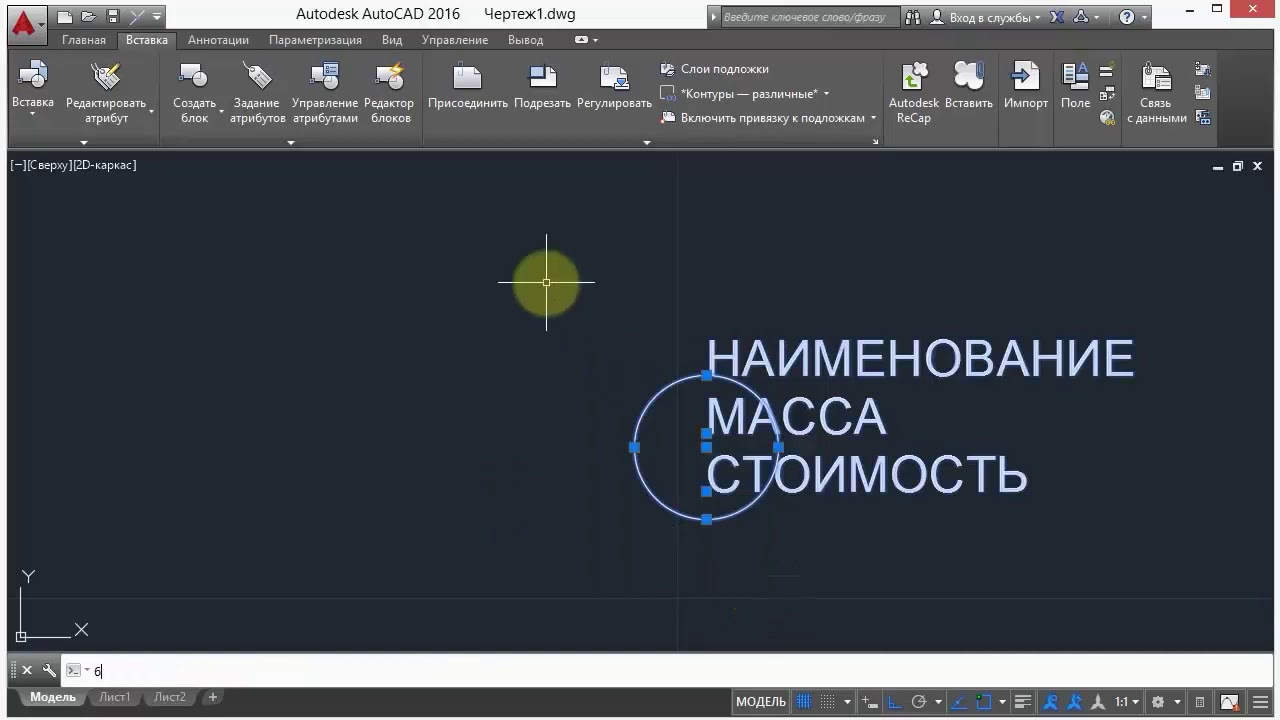Click the Save quick-access icon
Screen dimensions: 1280x720
point(113,16)
